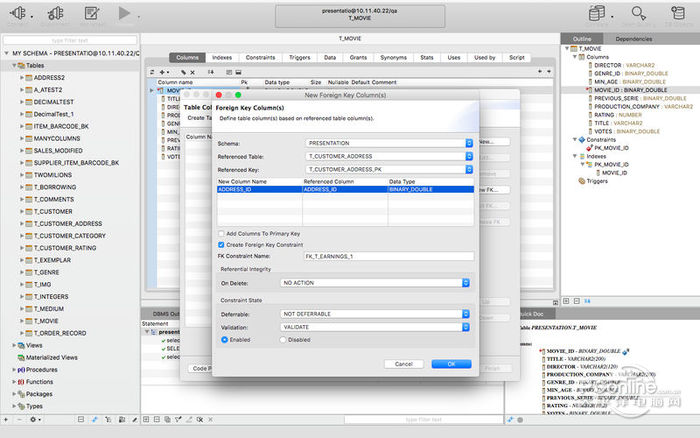The height and width of the screenshot is (438, 700).
Task: Click the connection plug icon in top-left toolbar
Action: click(19, 13)
